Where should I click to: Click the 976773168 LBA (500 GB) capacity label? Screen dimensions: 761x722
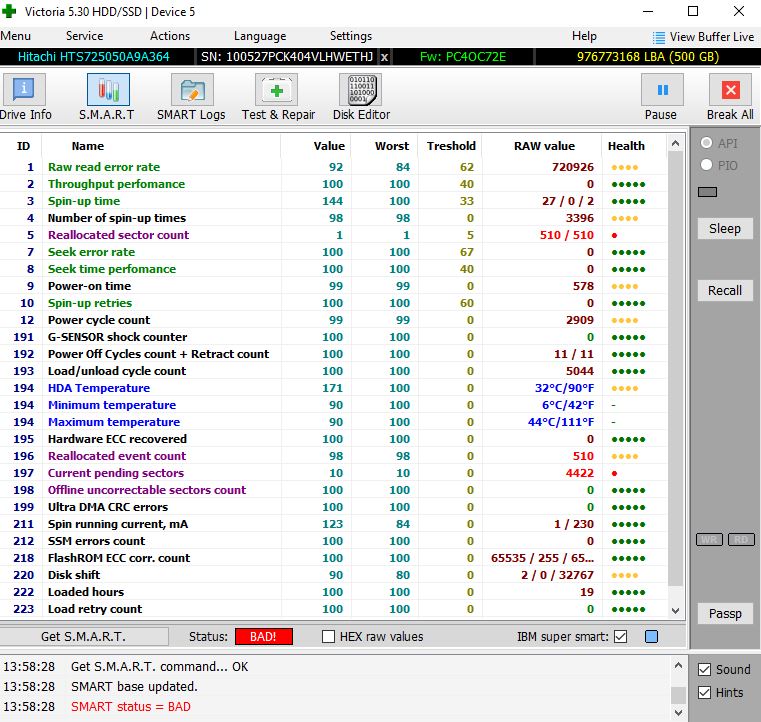click(x=647, y=57)
